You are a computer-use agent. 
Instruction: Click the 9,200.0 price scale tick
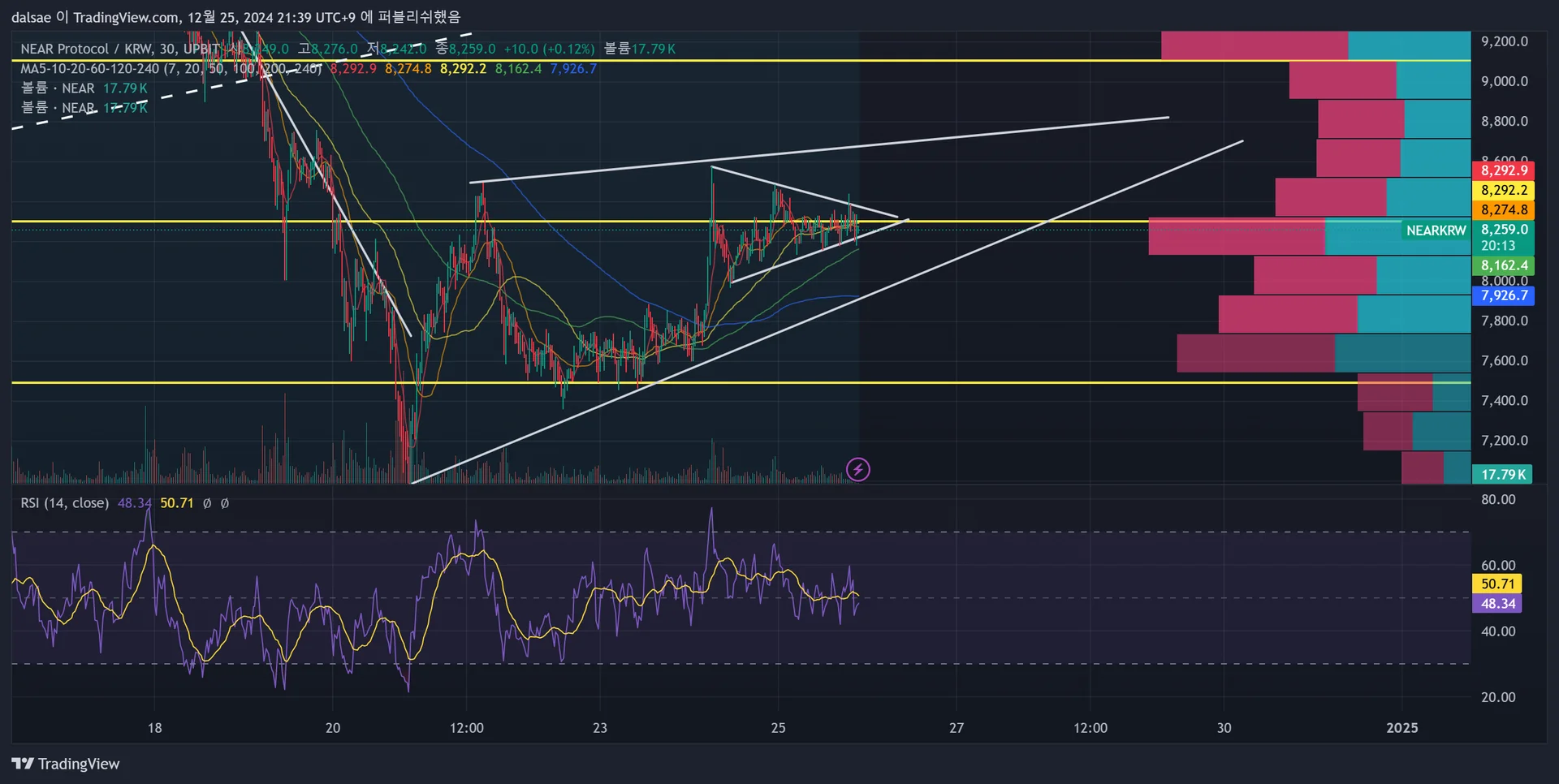(1504, 41)
